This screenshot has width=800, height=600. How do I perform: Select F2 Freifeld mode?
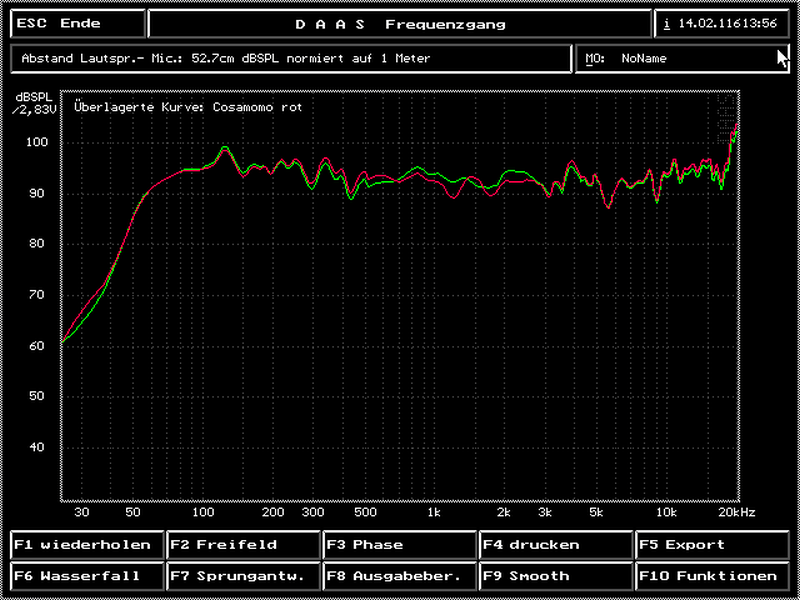point(243,545)
